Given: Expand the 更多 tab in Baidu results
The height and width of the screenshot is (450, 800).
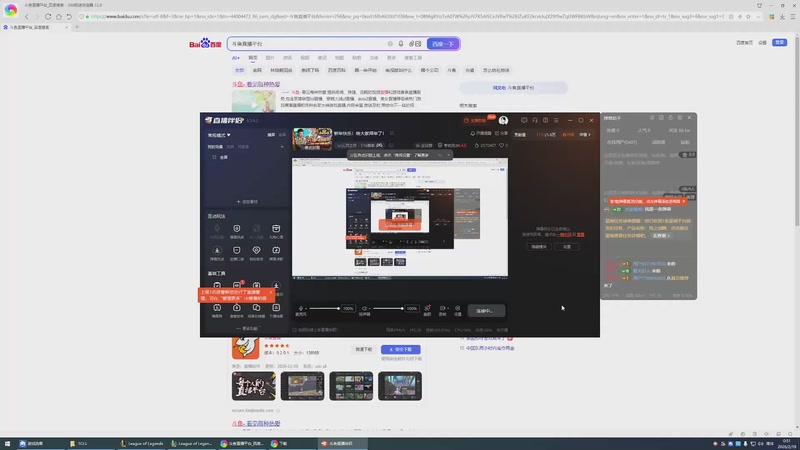Looking at the screenshot, I should click(x=391, y=58).
